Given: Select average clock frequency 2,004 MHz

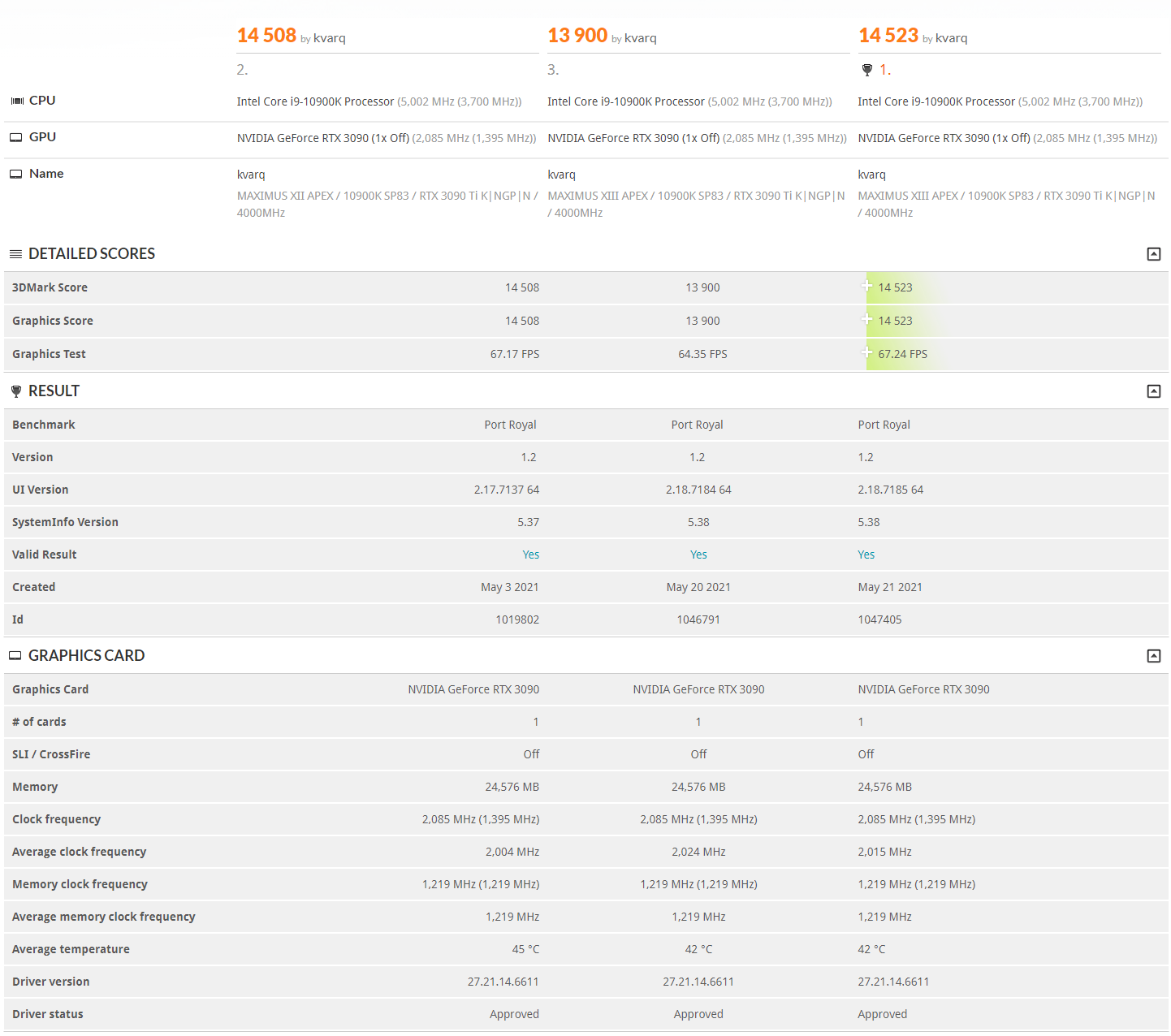Looking at the screenshot, I should point(512,852).
